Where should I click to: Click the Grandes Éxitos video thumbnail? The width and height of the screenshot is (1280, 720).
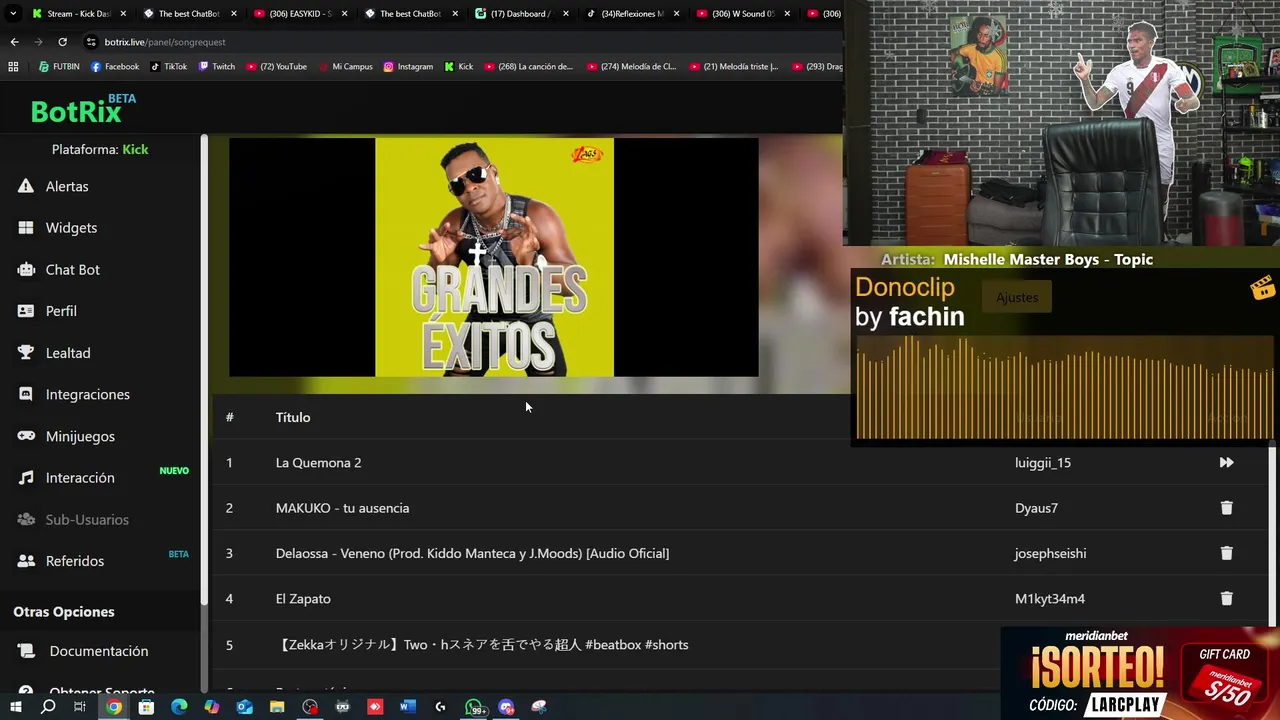494,257
